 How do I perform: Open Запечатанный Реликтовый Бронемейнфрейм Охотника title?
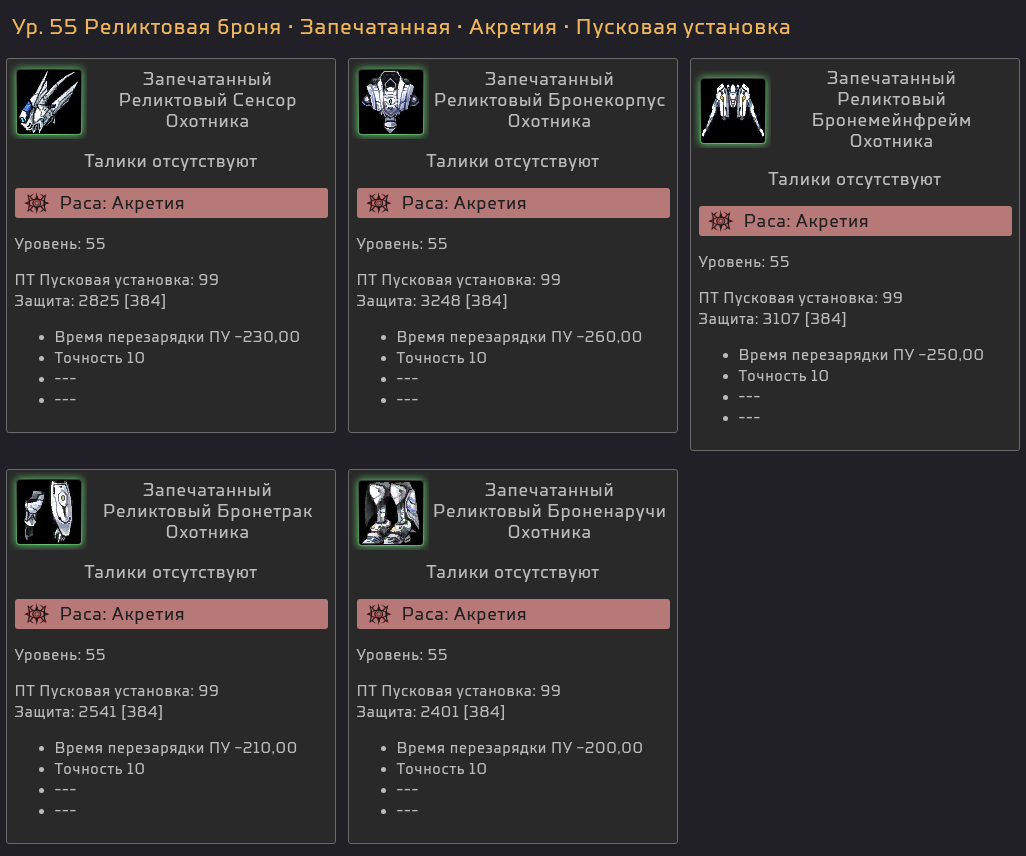pos(891,110)
